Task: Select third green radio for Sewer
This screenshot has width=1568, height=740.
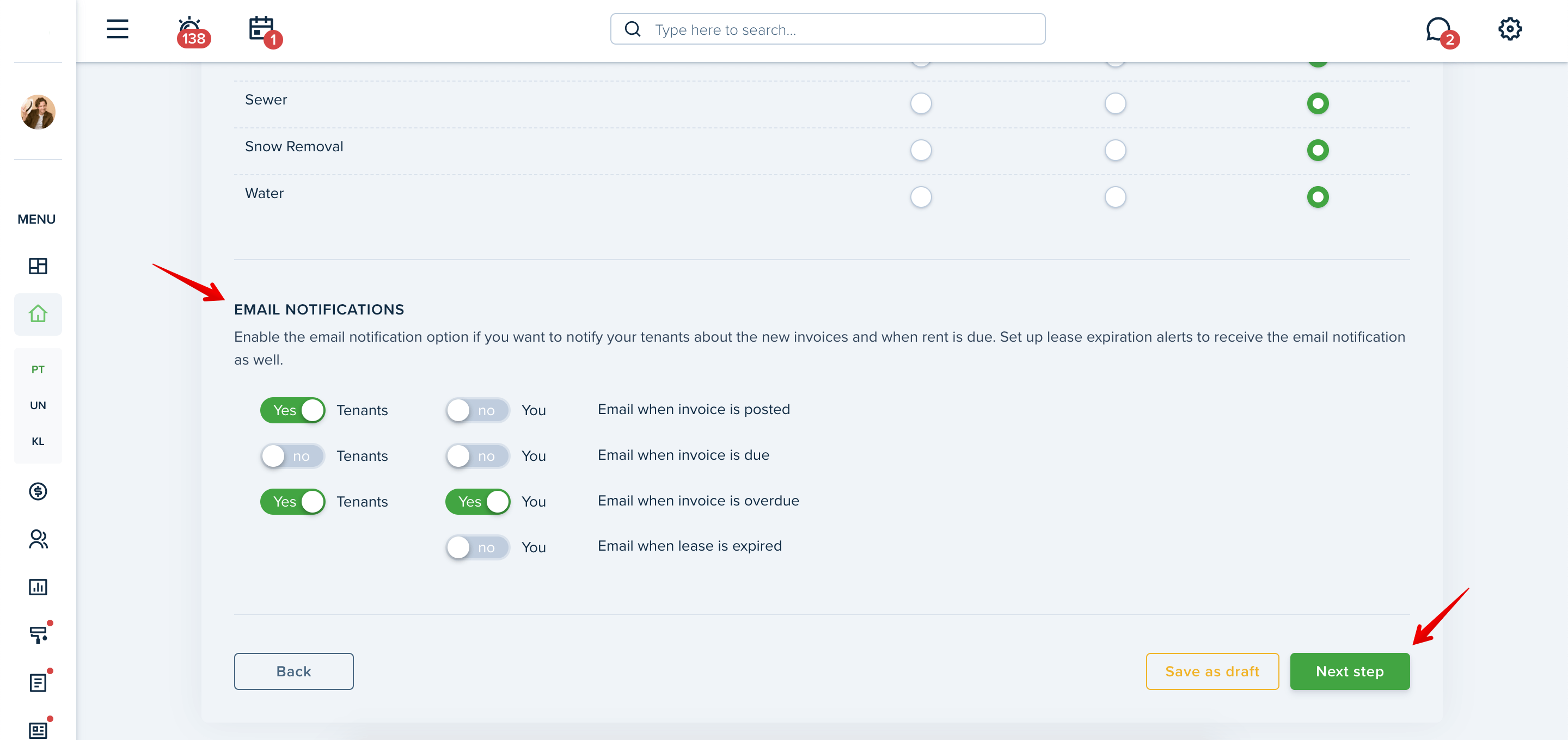Action: click(1317, 103)
